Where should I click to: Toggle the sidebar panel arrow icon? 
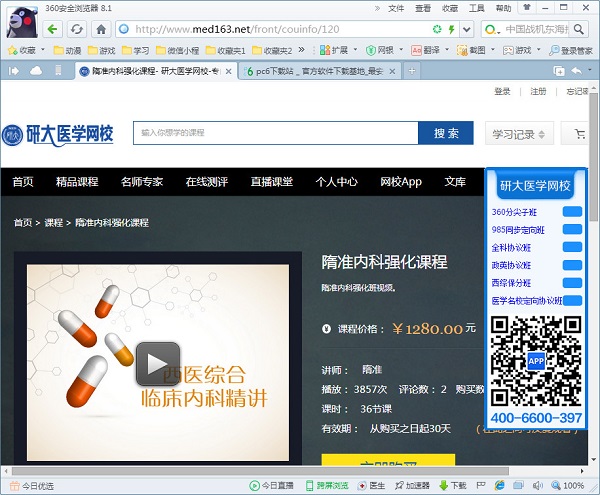[13, 71]
